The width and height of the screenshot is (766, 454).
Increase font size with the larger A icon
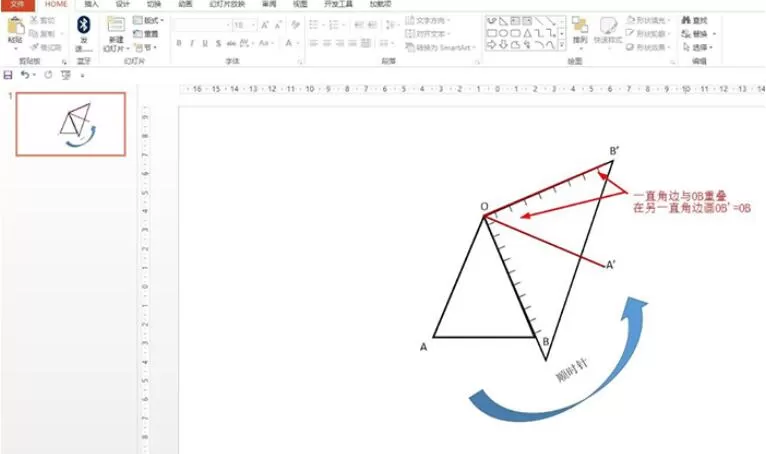pyautogui.click(x=265, y=25)
